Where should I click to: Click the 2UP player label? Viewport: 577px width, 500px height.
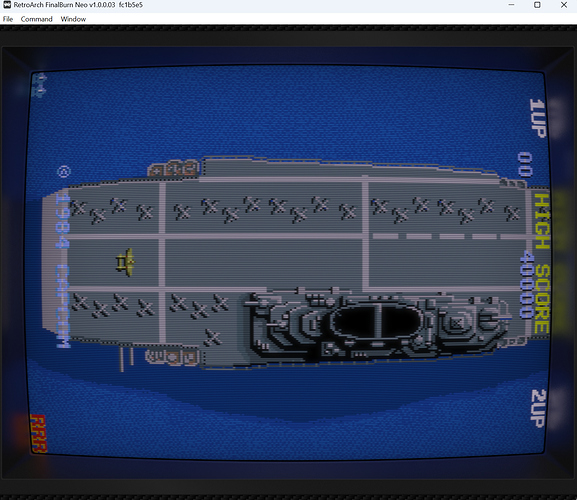[x=538, y=408]
